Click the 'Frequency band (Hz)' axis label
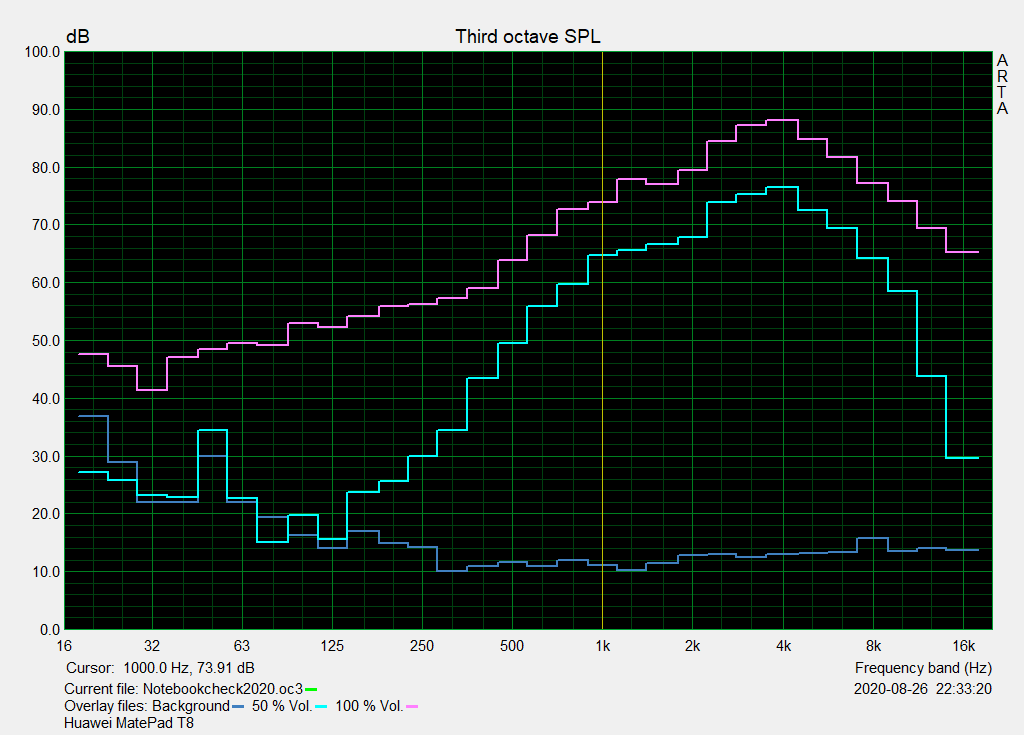Screen dimensions: 1024x735 923,668
